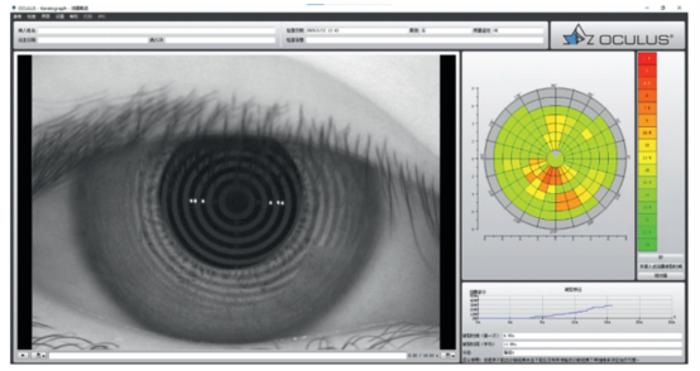Open the second menu in the menu bar
This screenshot has width=700, height=371.
coord(31,17)
